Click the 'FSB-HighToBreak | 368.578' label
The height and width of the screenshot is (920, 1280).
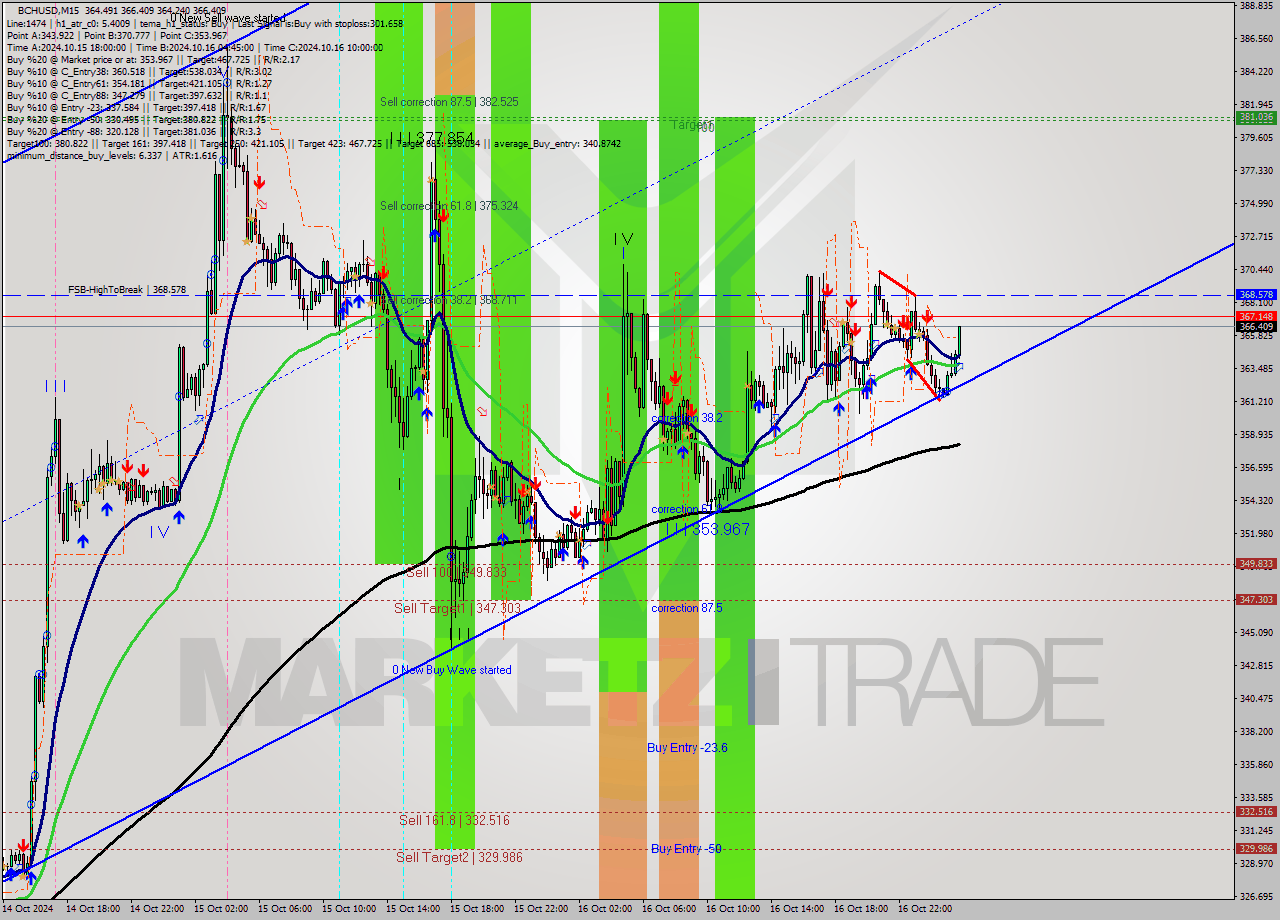point(127,290)
